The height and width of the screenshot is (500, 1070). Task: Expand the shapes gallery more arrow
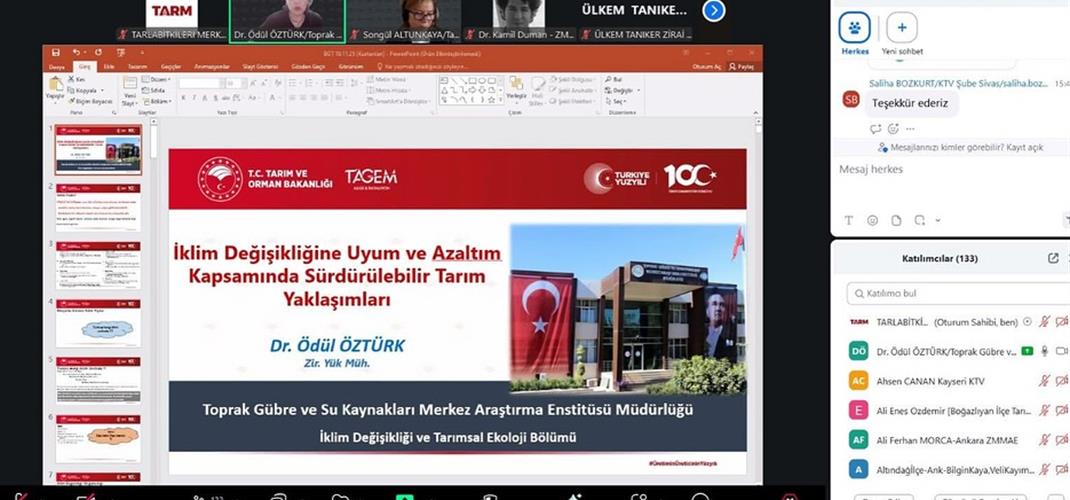tap(502, 101)
